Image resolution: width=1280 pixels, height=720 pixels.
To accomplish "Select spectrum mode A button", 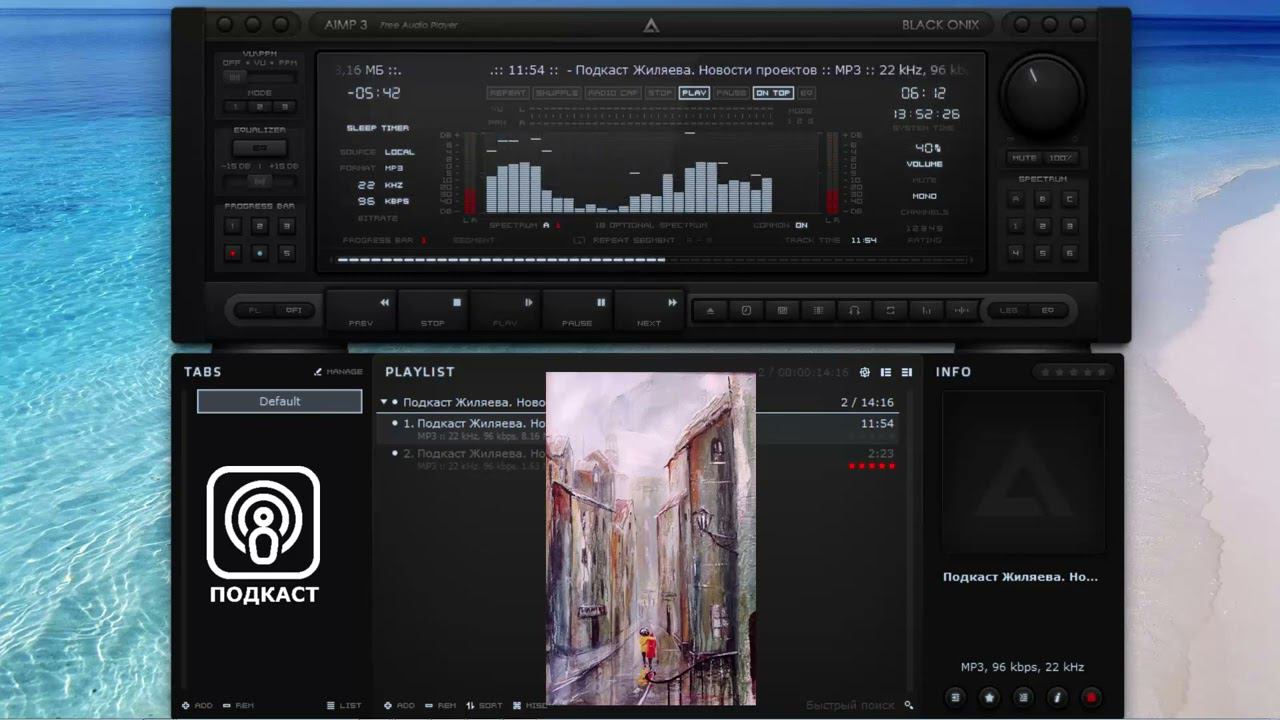I will point(1016,199).
